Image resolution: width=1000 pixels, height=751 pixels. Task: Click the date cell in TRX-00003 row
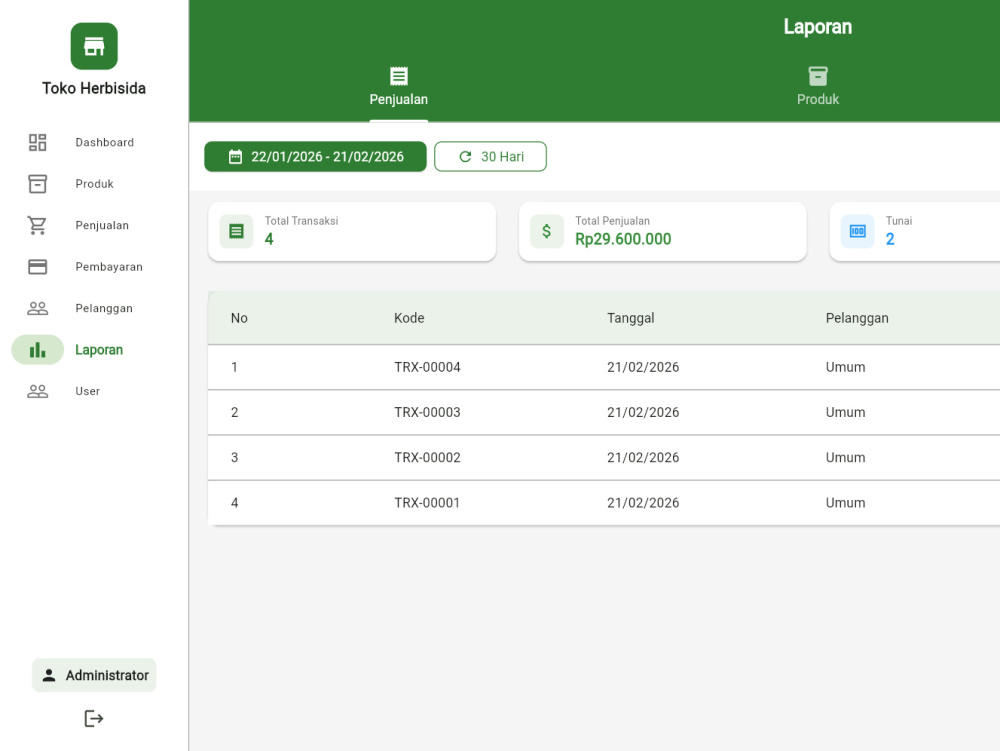coord(643,412)
